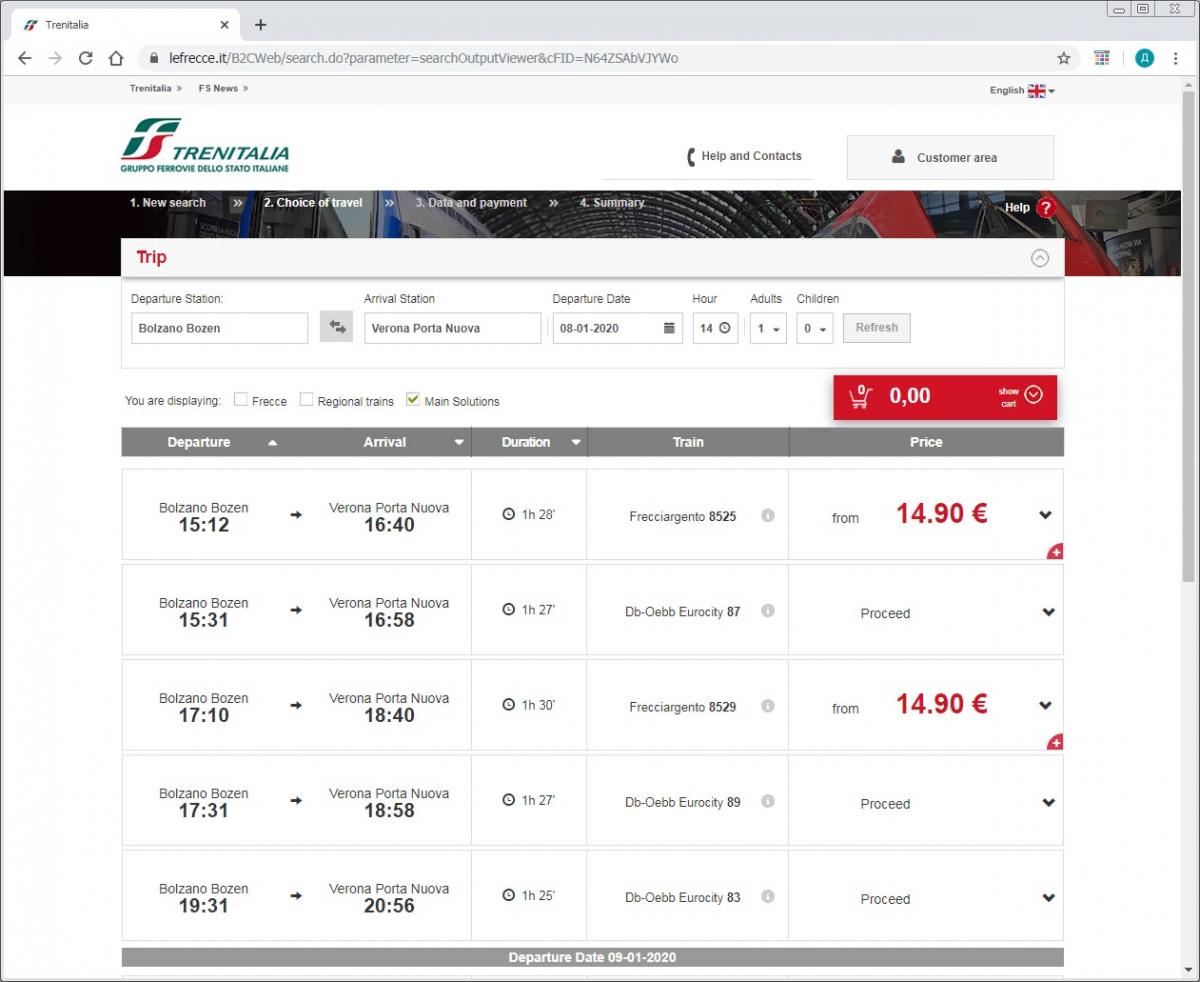Click the colorful grid extension icon

click(1102, 58)
